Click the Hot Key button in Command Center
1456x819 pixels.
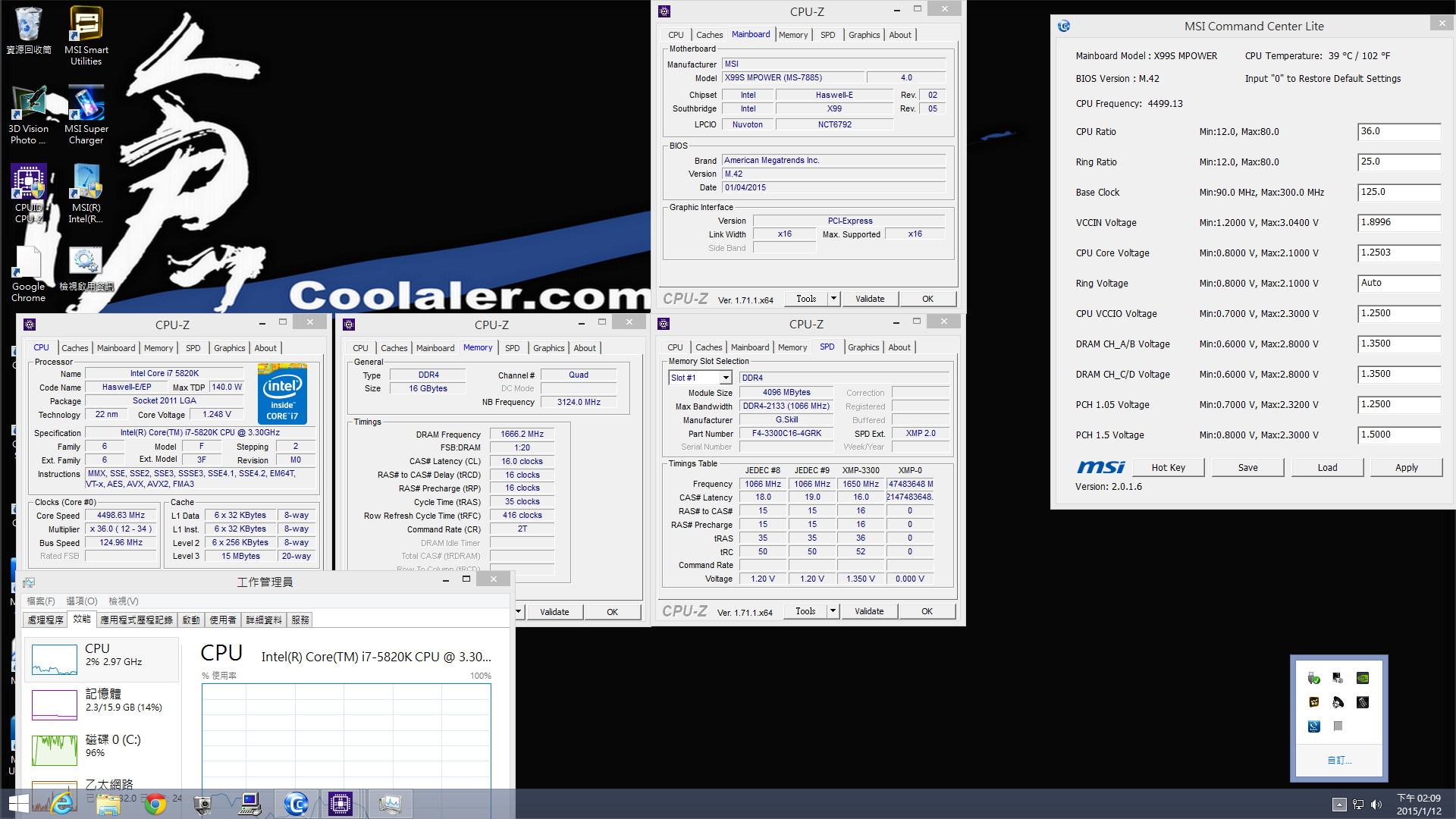pos(1168,467)
